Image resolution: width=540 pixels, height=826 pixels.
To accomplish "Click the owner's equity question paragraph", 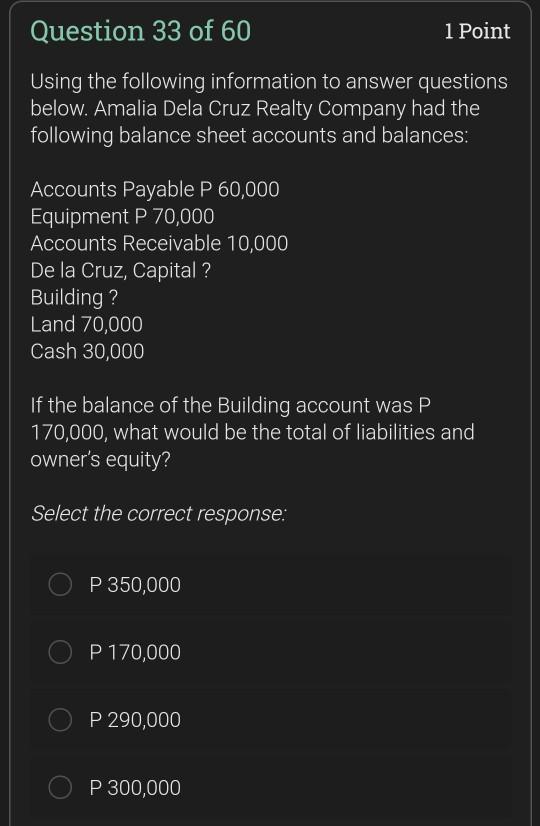I will coord(253,432).
